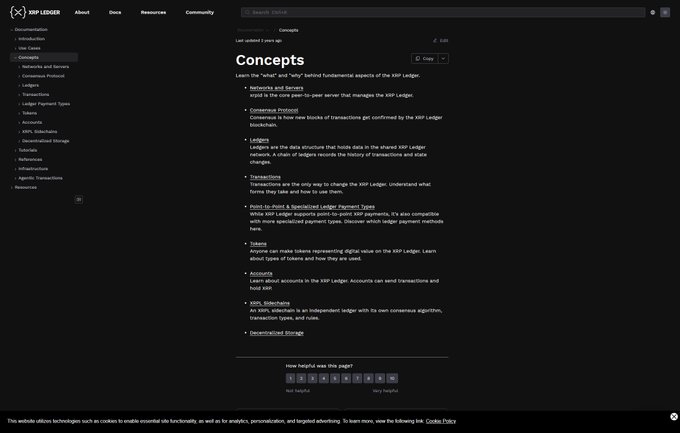680x433 pixels.
Task: Collapse the sidebar with the panel icon
Action: click(78, 200)
